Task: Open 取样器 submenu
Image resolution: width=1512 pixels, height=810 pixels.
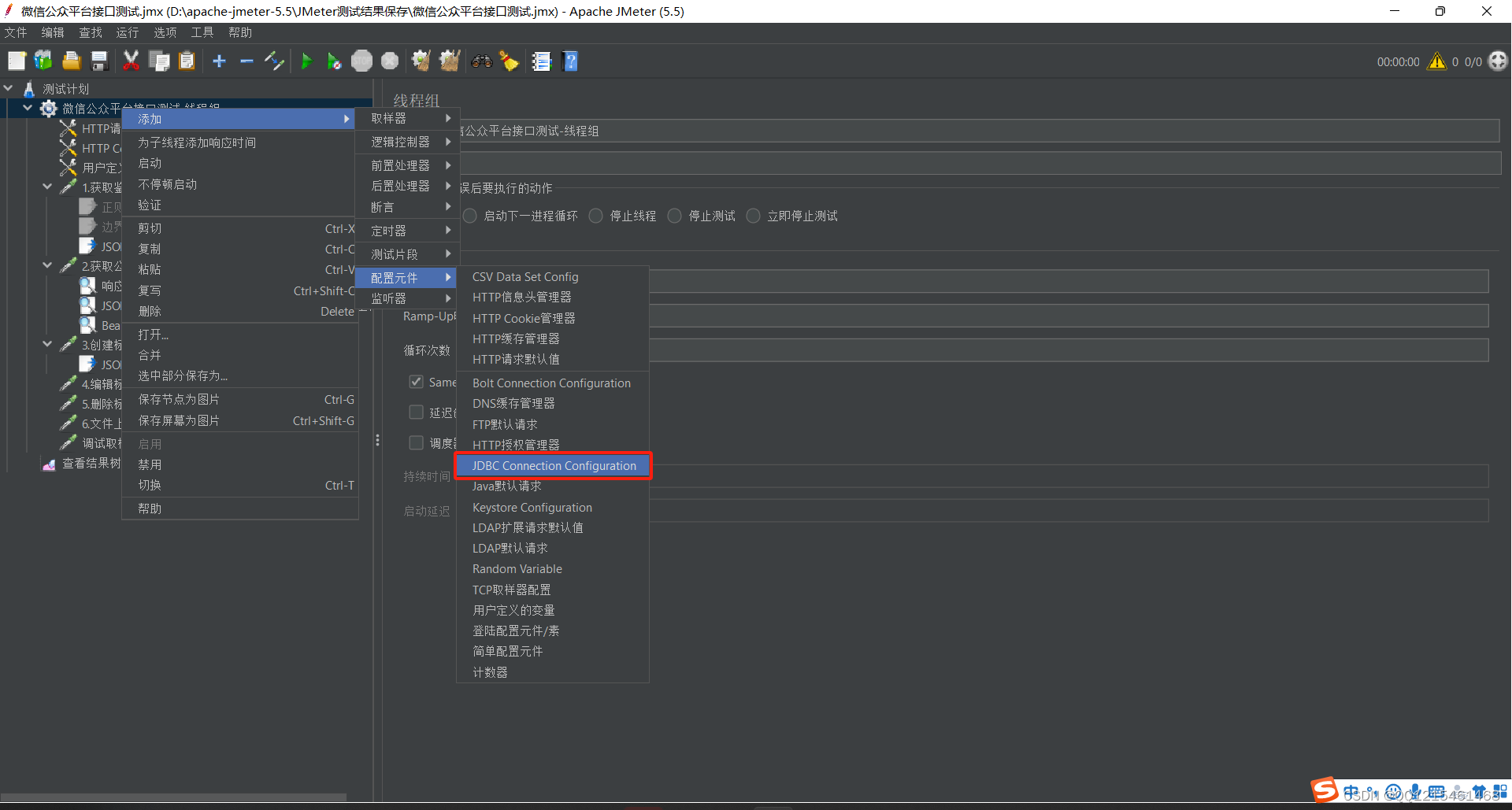Action: (408, 118)
